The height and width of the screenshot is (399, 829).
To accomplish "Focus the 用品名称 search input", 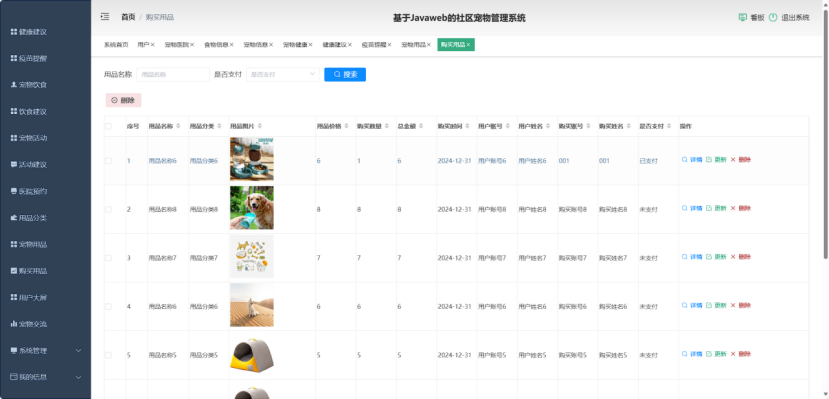I will [173, 75].
